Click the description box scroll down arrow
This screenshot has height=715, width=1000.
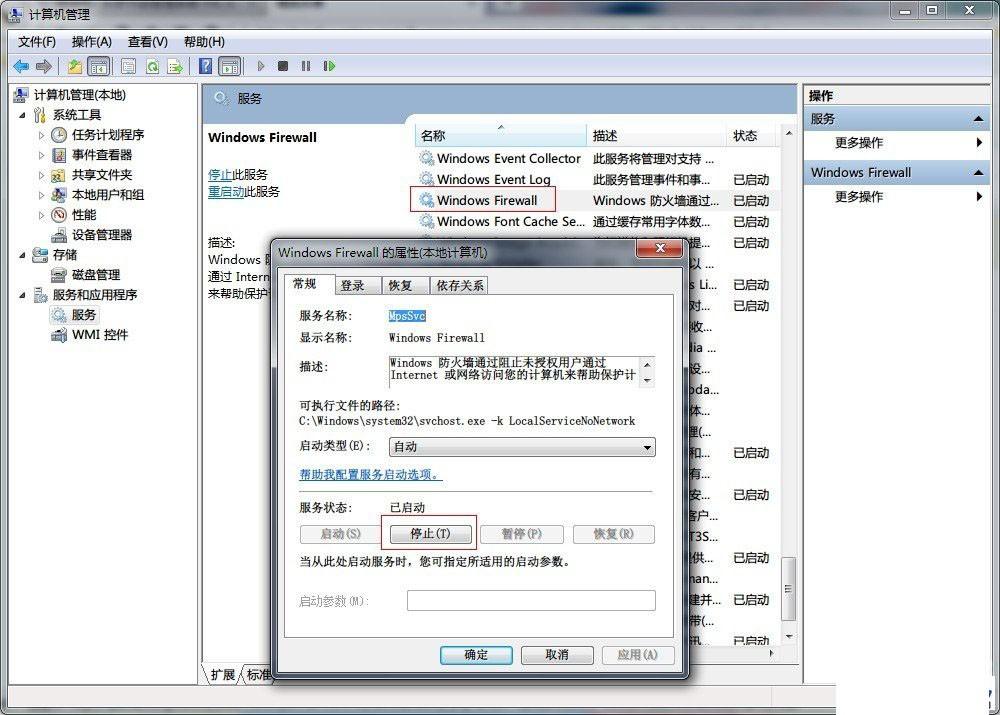click(x=647, y=380)
